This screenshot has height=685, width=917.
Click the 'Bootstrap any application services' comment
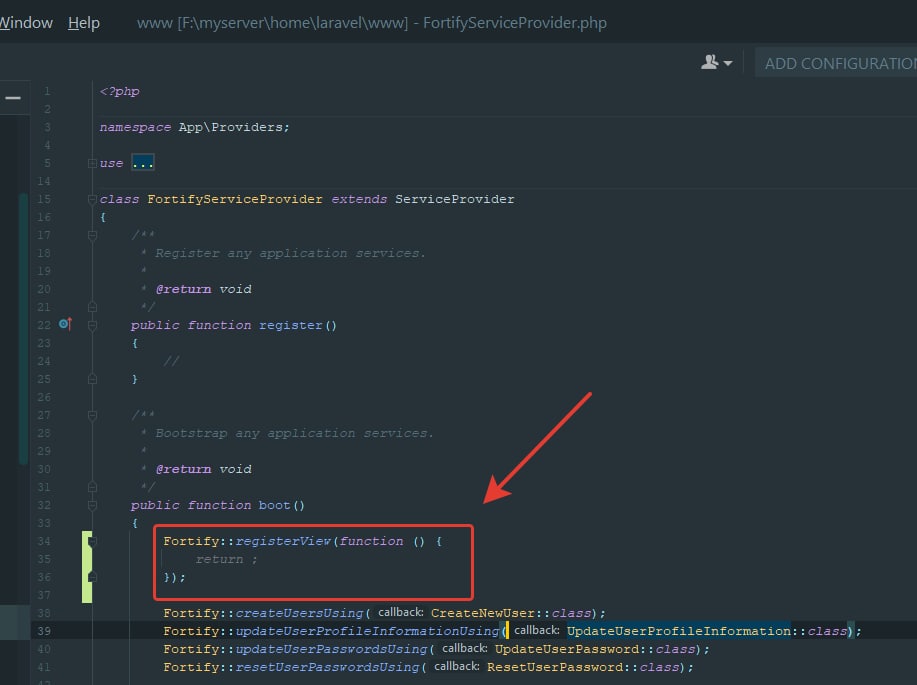click(294, 433)
